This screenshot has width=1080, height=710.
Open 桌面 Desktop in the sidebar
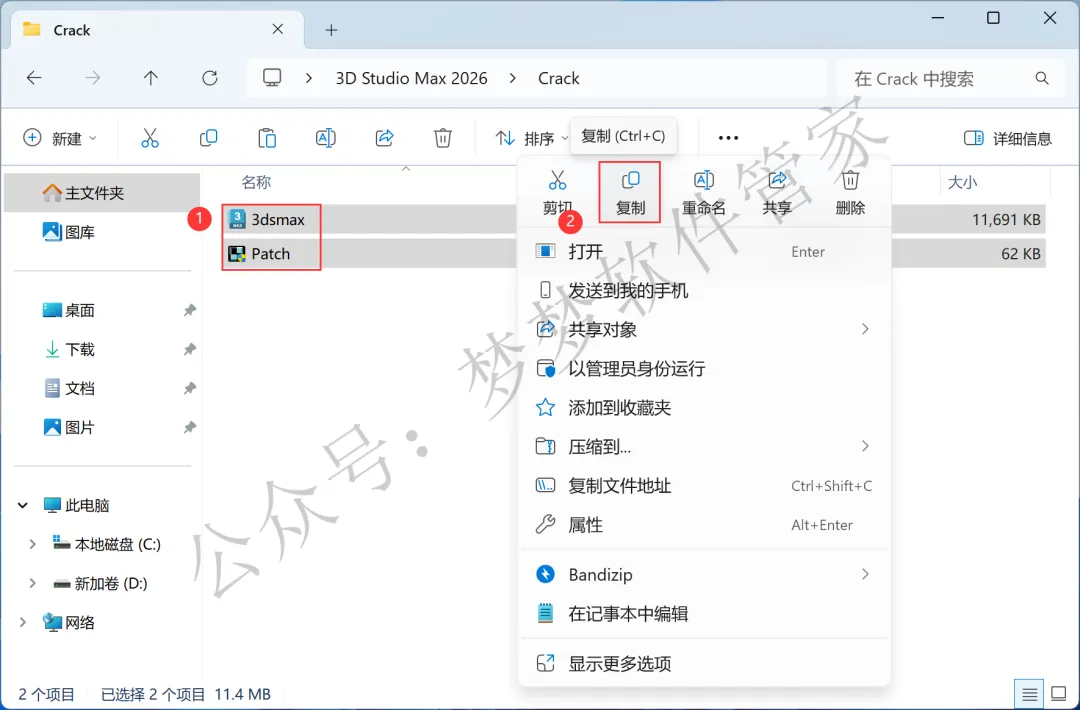[x=103, y=310]
